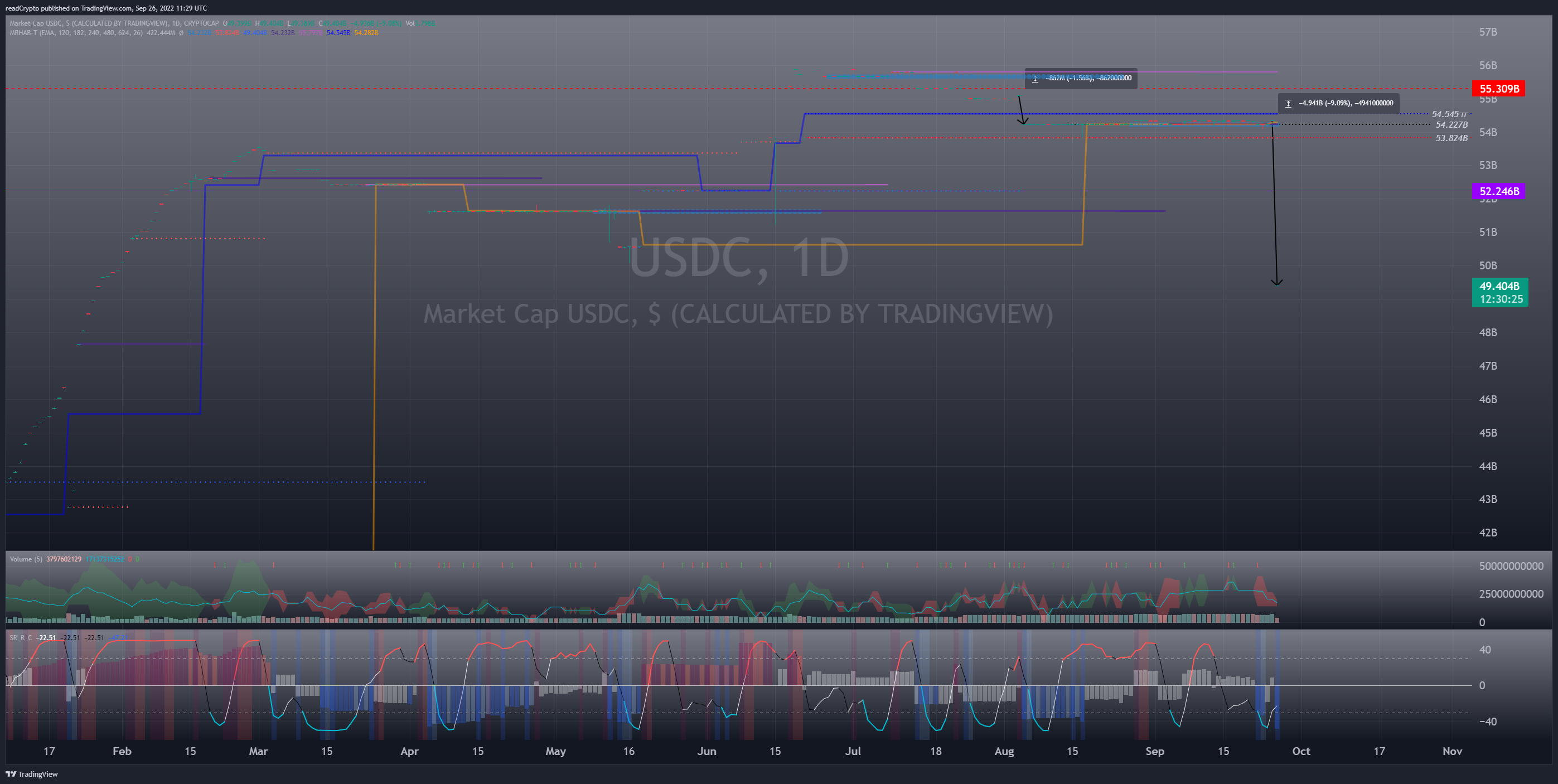The width and height of the screenshot is (1558, 784).
Task: Click the 50000000000 volume axis label
Action: [x=1511, y=566]
